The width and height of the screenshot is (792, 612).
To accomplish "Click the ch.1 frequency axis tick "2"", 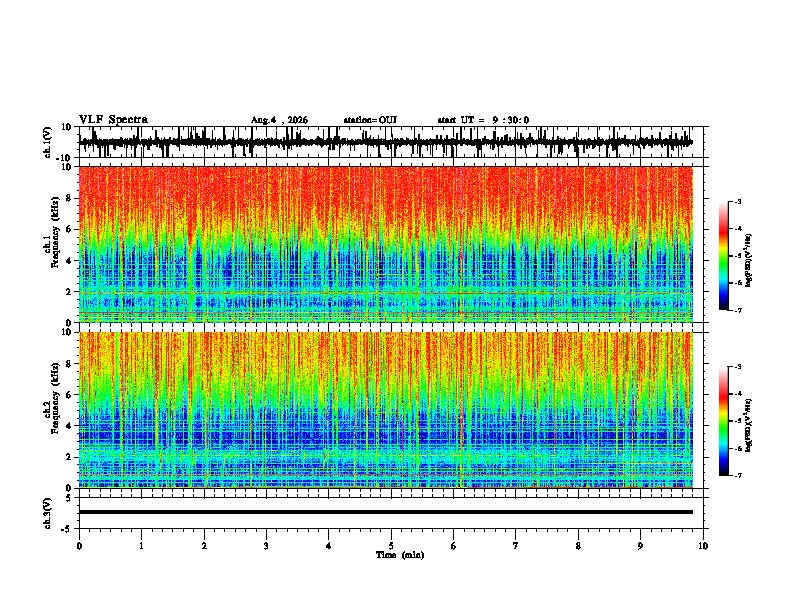I will [69, 292].
